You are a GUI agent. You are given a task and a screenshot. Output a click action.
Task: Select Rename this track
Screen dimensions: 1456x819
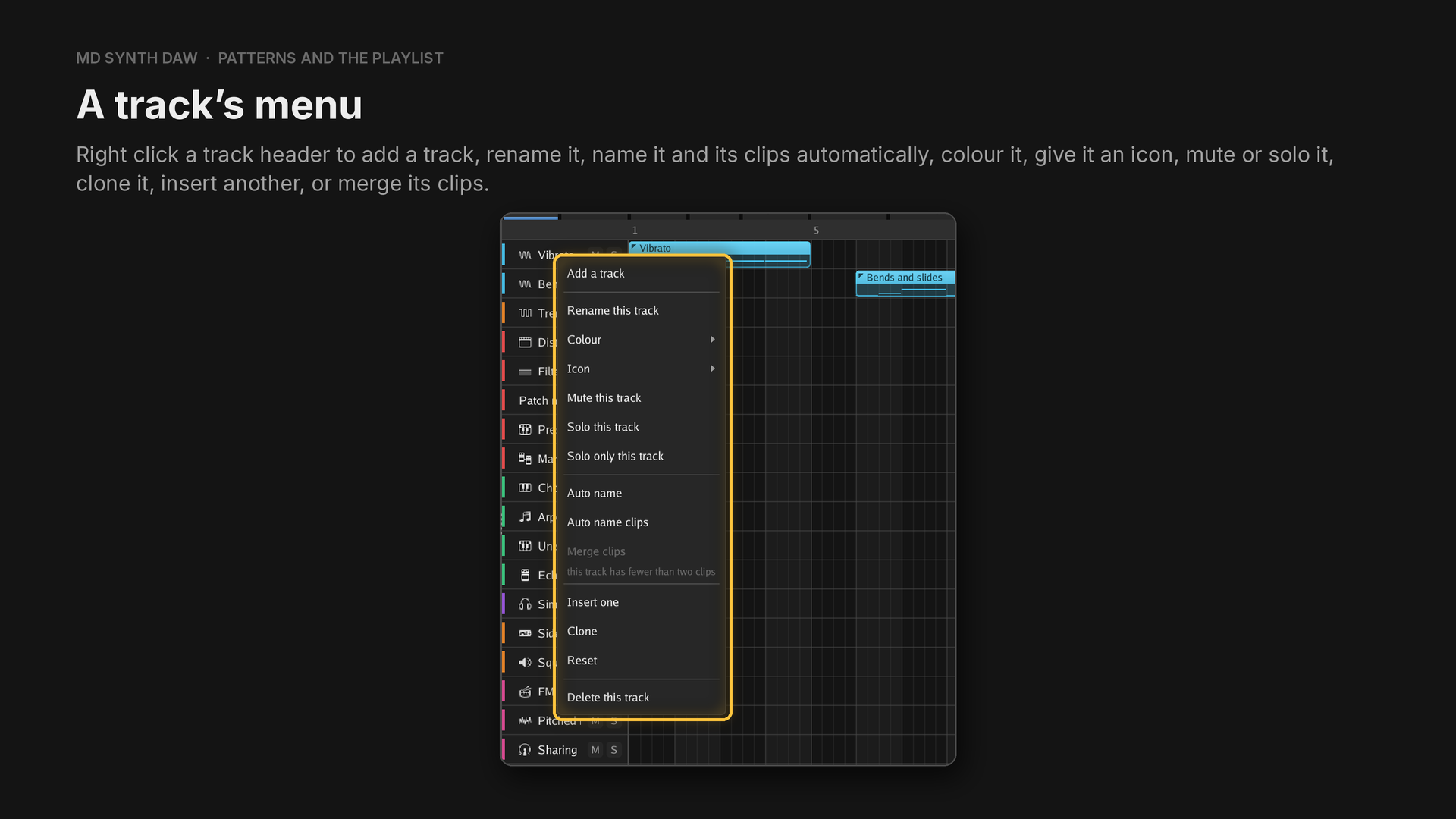[642, 311]
